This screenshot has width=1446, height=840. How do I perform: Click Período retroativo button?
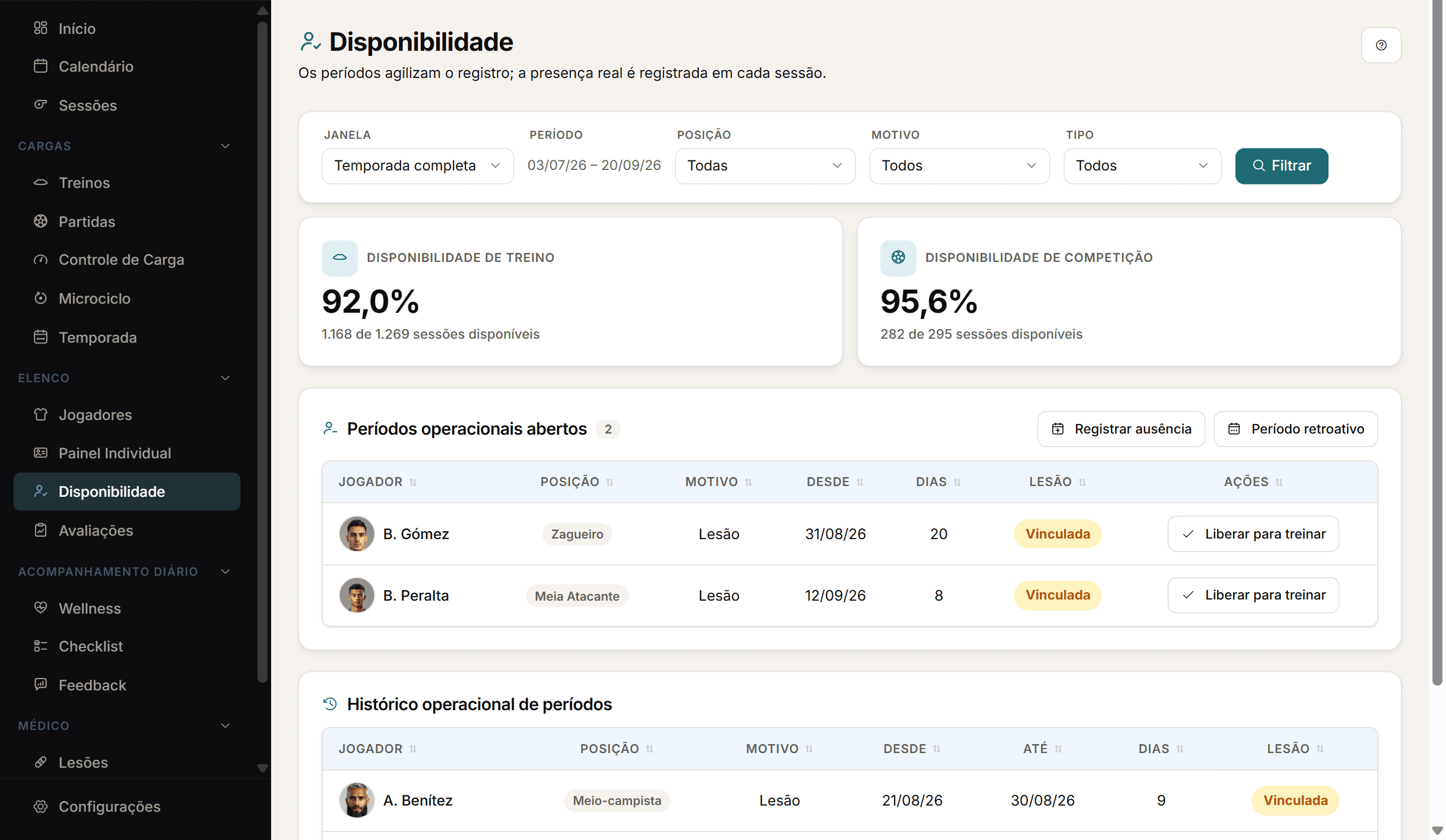(1295, 429)
